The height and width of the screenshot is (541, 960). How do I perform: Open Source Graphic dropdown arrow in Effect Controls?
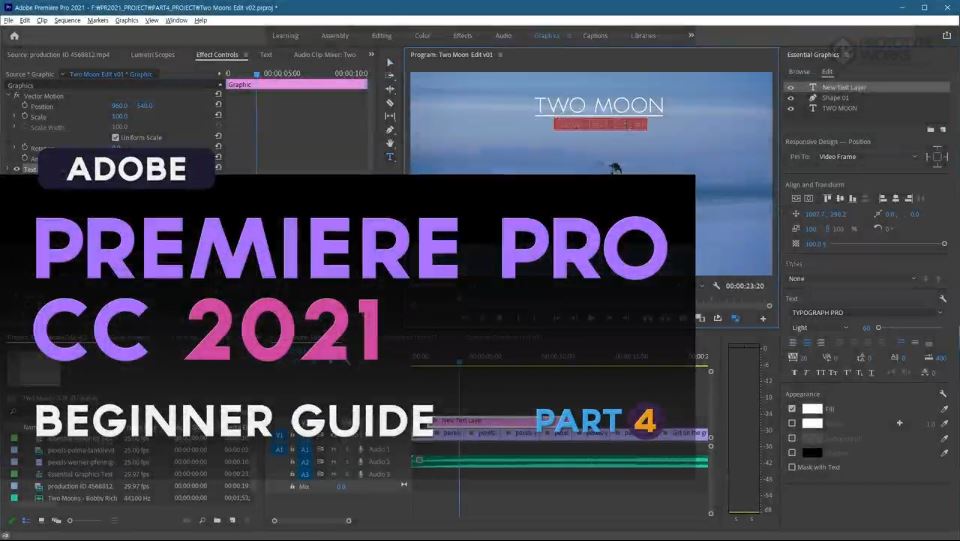62,74
